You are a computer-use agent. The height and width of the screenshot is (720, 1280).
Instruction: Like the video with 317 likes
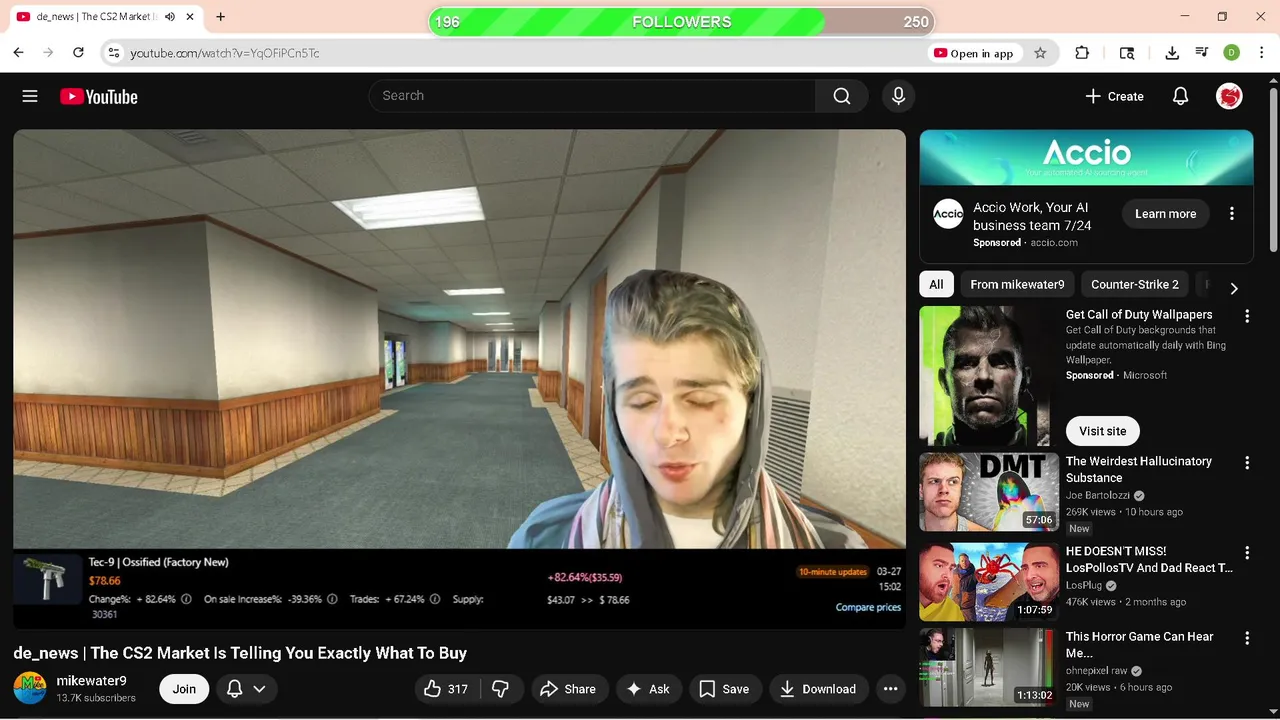click(447, 689)
